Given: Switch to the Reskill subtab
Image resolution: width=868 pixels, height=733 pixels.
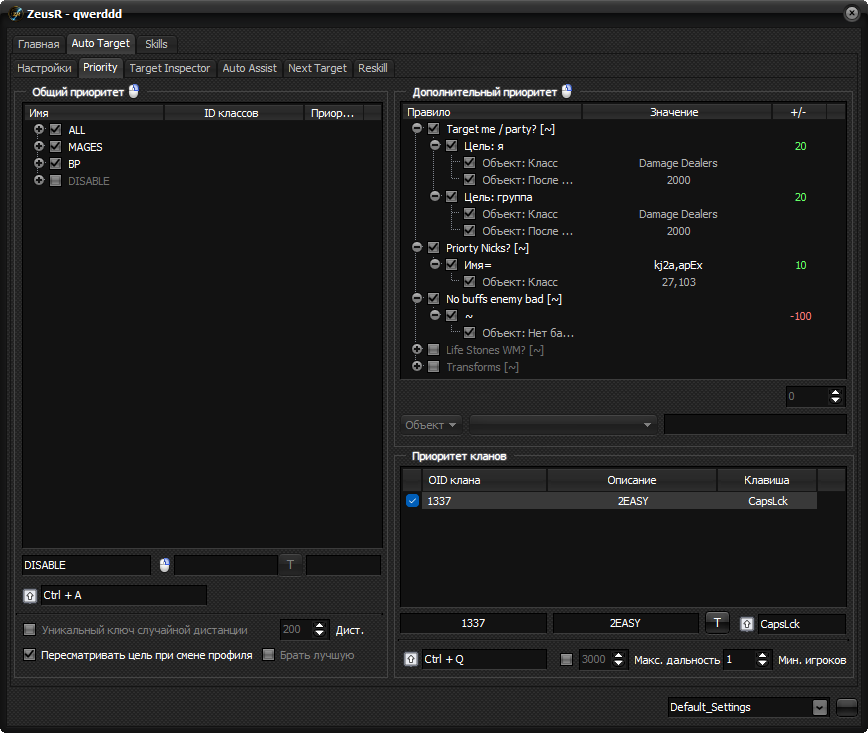Looking at the screenshot, I should click(373, 68).
